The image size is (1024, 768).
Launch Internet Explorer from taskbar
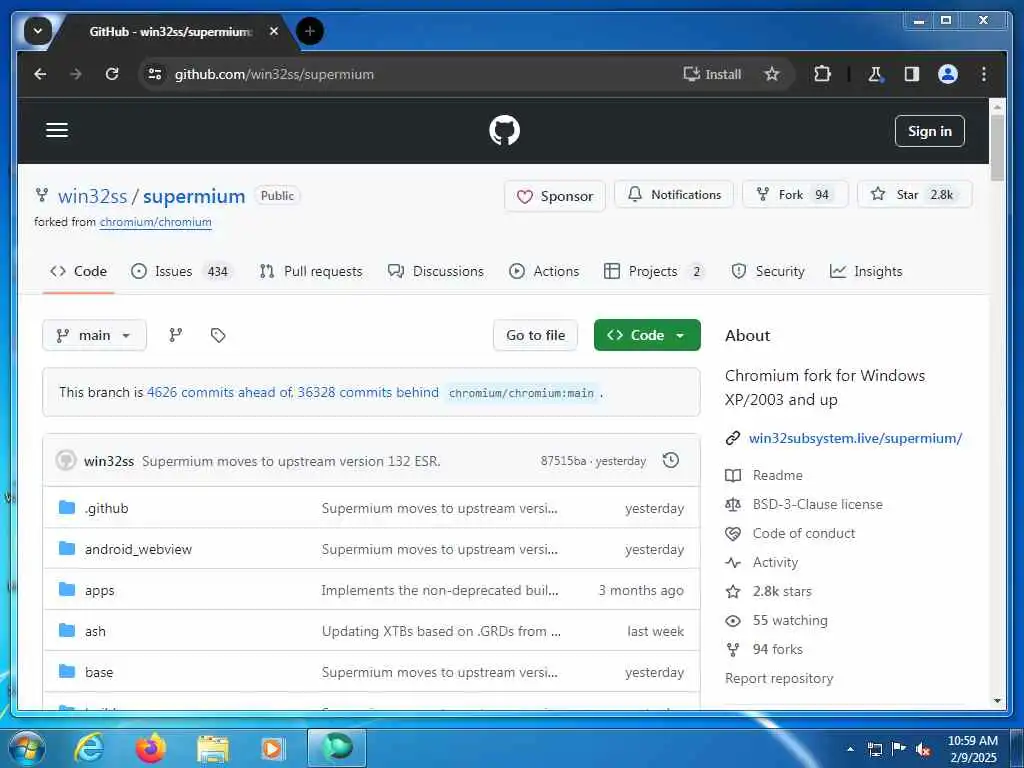point(88,748)
